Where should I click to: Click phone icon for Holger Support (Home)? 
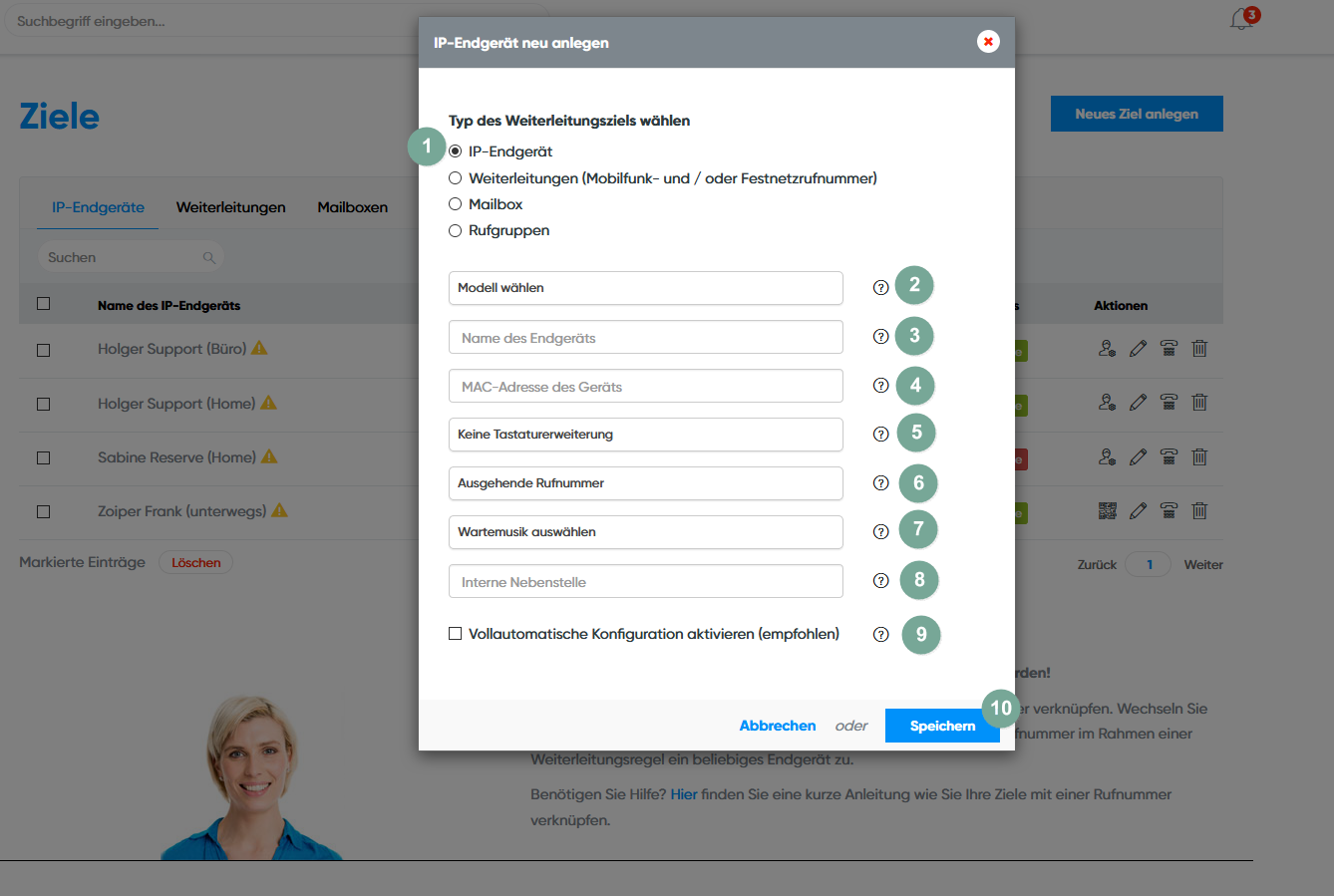[x=1168, y=403]
